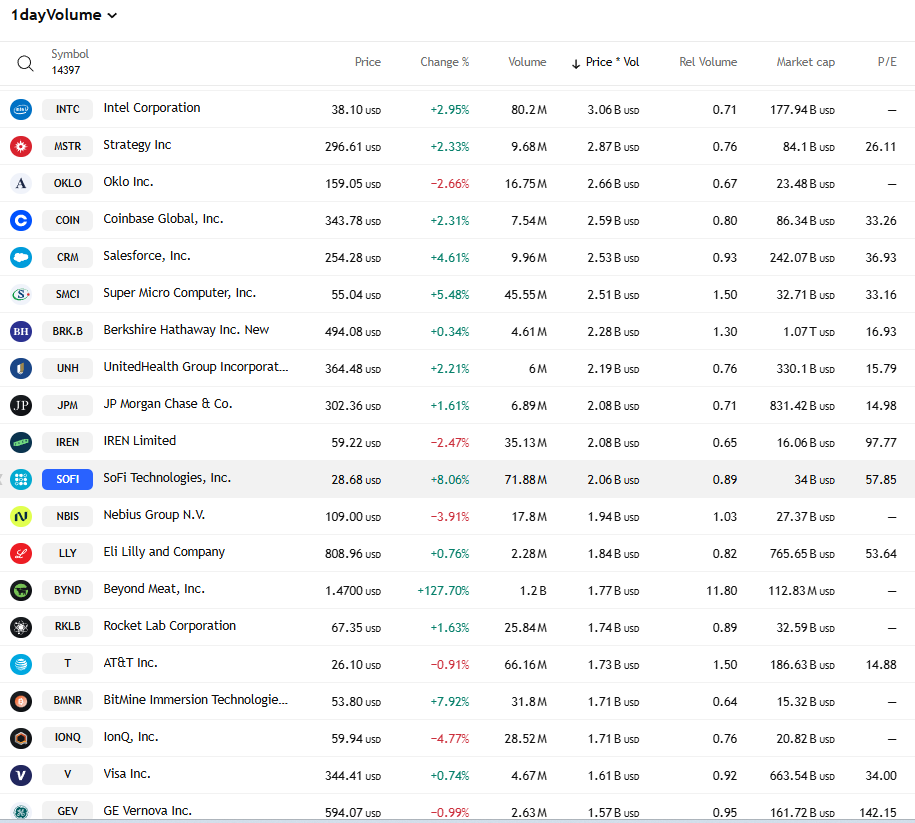Select the BitMine Immersion Technologies name

pyautogui.click(x=195, y=700)
